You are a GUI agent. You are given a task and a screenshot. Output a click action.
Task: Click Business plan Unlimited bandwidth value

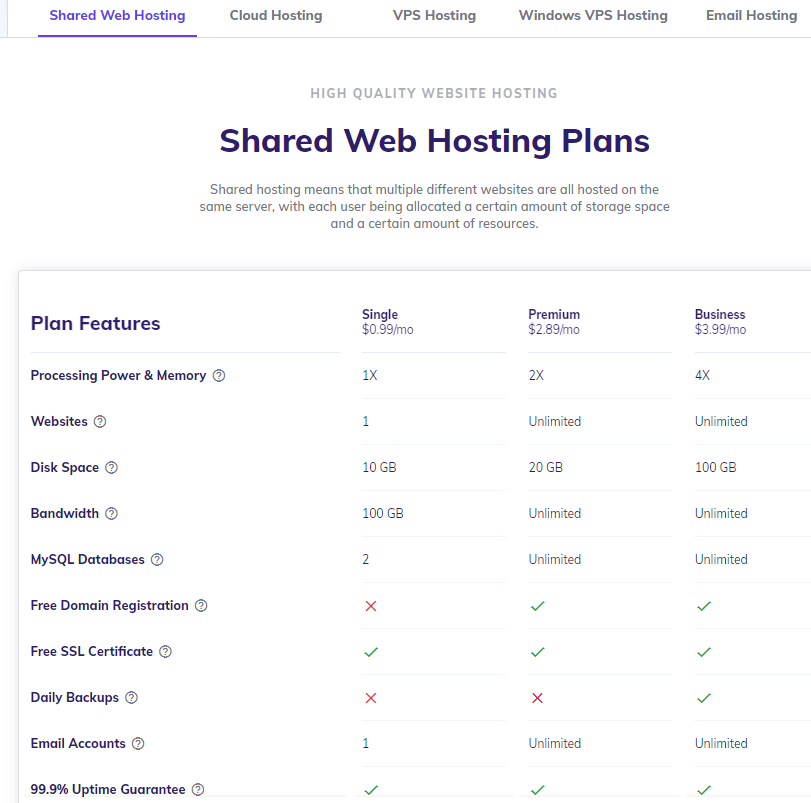pyautogui.click(x=721, y=513)
